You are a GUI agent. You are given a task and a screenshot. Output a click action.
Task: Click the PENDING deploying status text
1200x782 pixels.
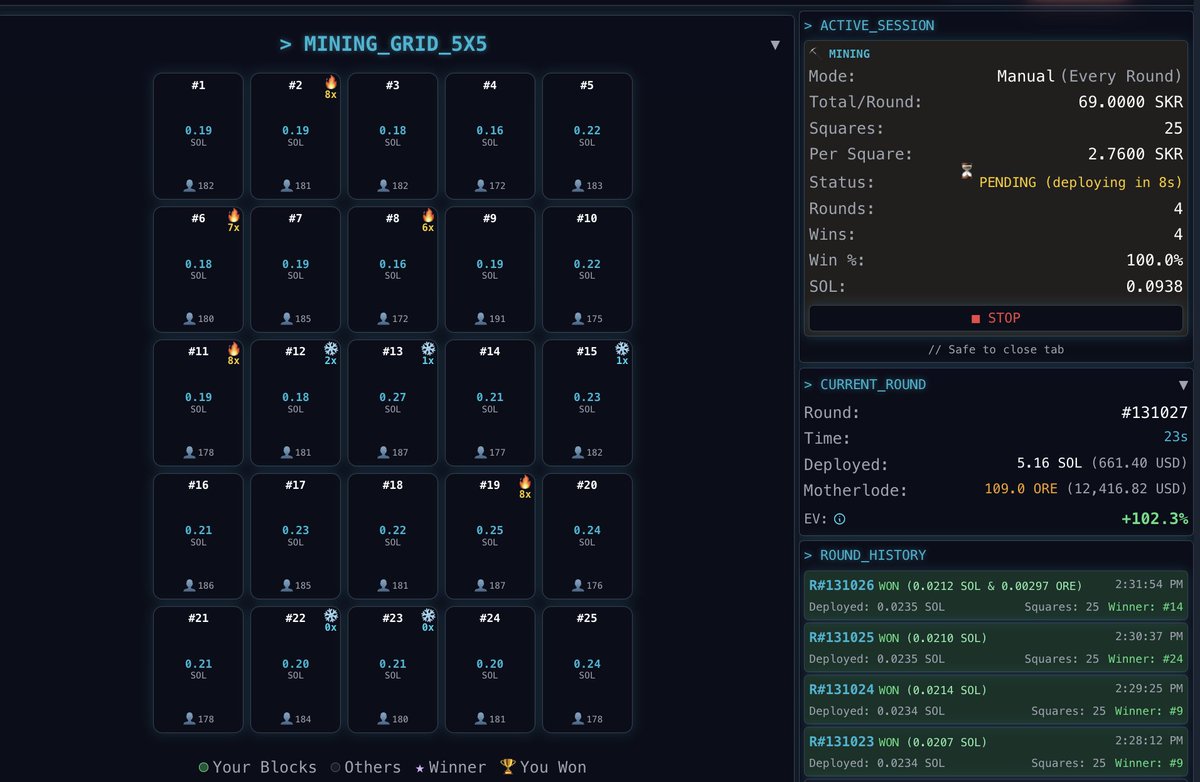(x=1081, y=182)
